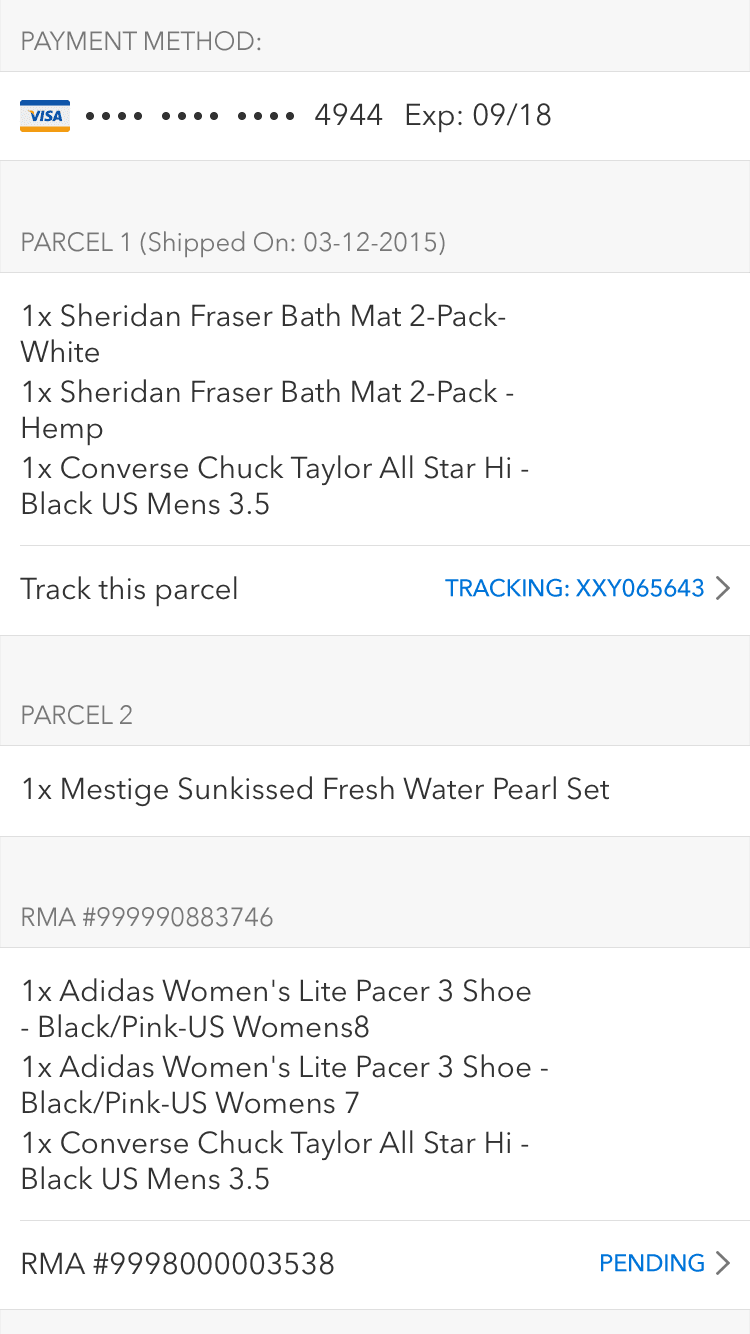Expand the chevron next to PENDING
Image resolution: width=750 pixels, height=1334 pixels.
click(723, 1264)
